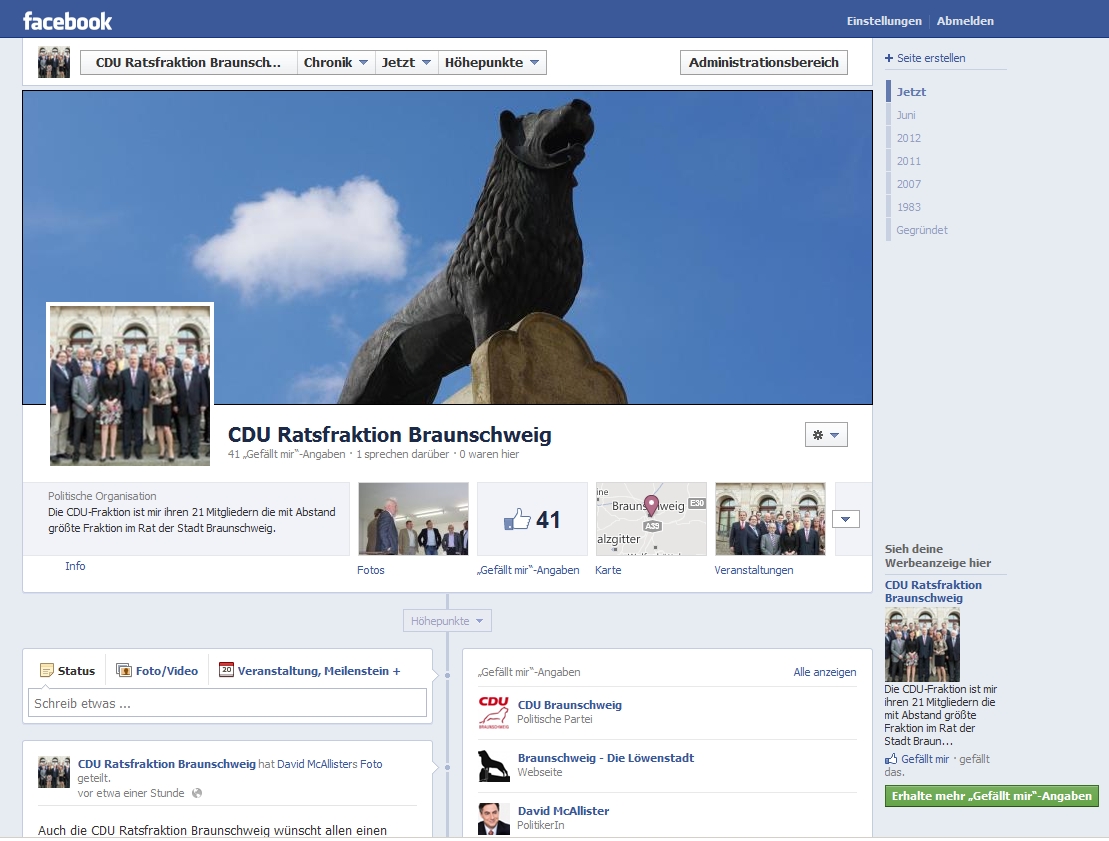
Task: Jump to 1983 in the timeline navigator
Action: 909,207
